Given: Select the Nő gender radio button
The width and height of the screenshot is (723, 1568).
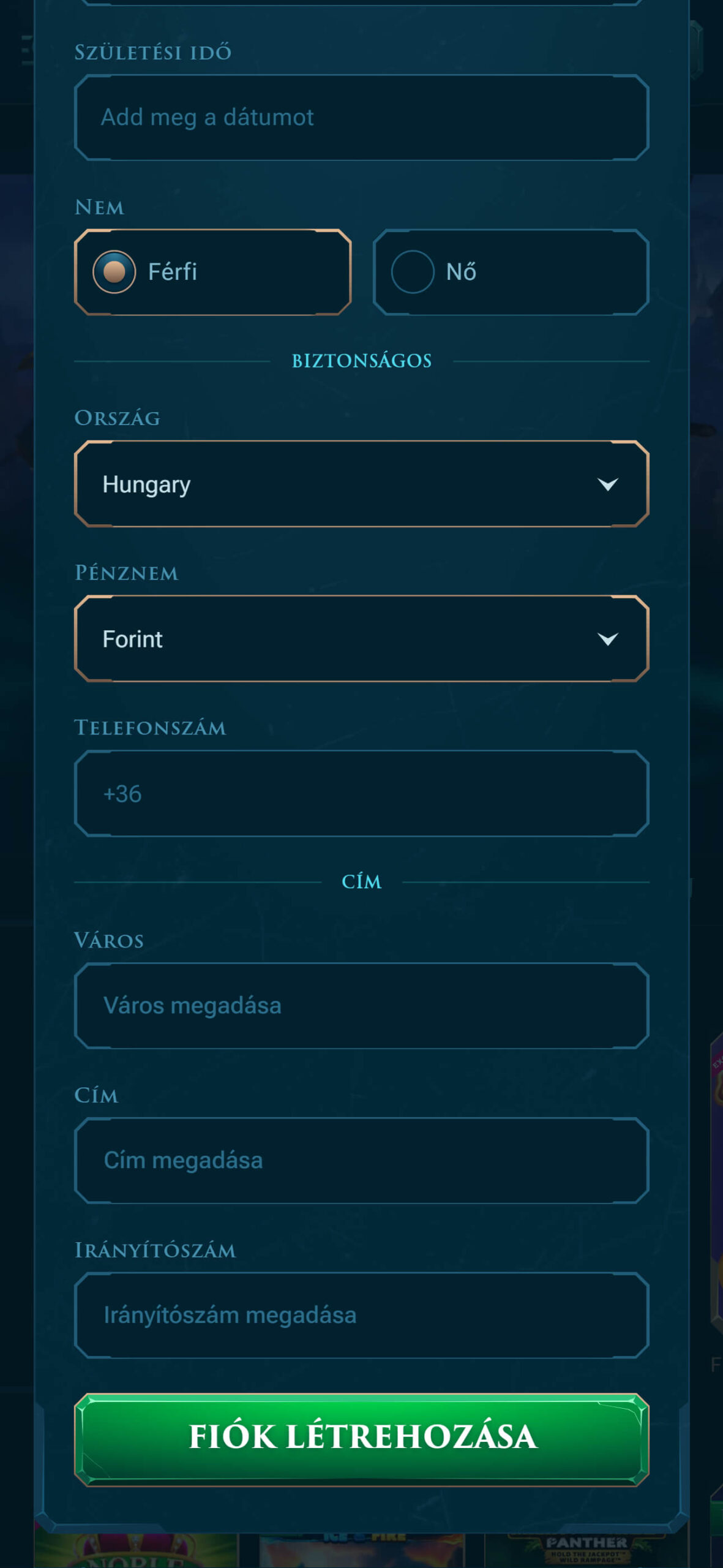Looking at the screenshot, I should click(x=413, y=272).
